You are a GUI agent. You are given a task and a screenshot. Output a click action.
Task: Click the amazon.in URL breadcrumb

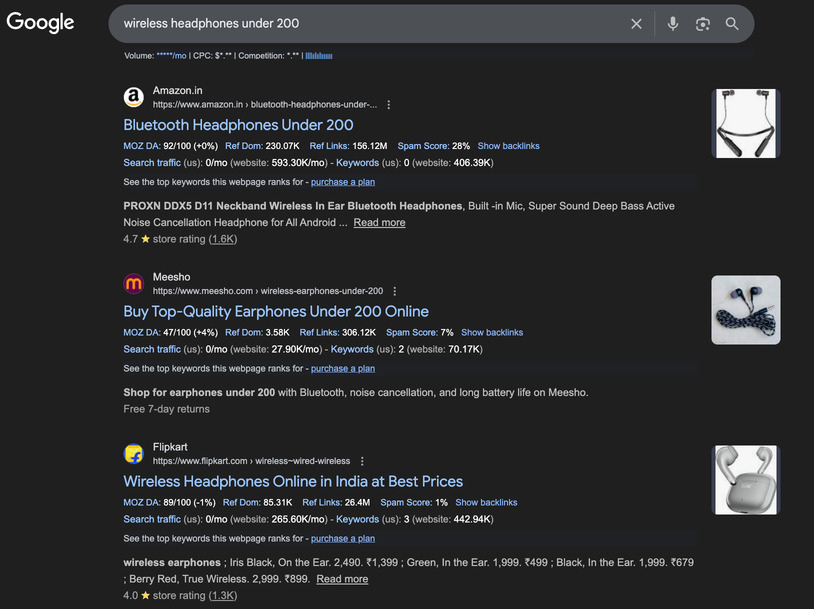(265, 105)
